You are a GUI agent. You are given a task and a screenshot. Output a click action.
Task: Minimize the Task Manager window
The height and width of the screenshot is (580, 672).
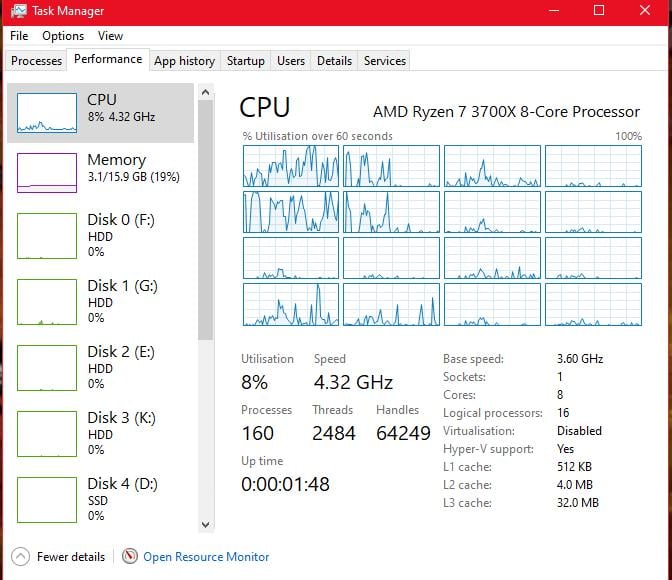coord(554,11)
